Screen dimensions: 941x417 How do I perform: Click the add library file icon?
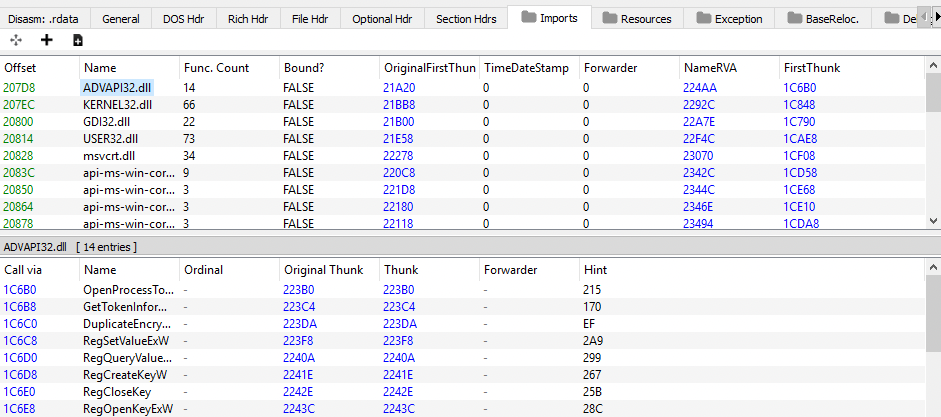[x=78, y=40]
